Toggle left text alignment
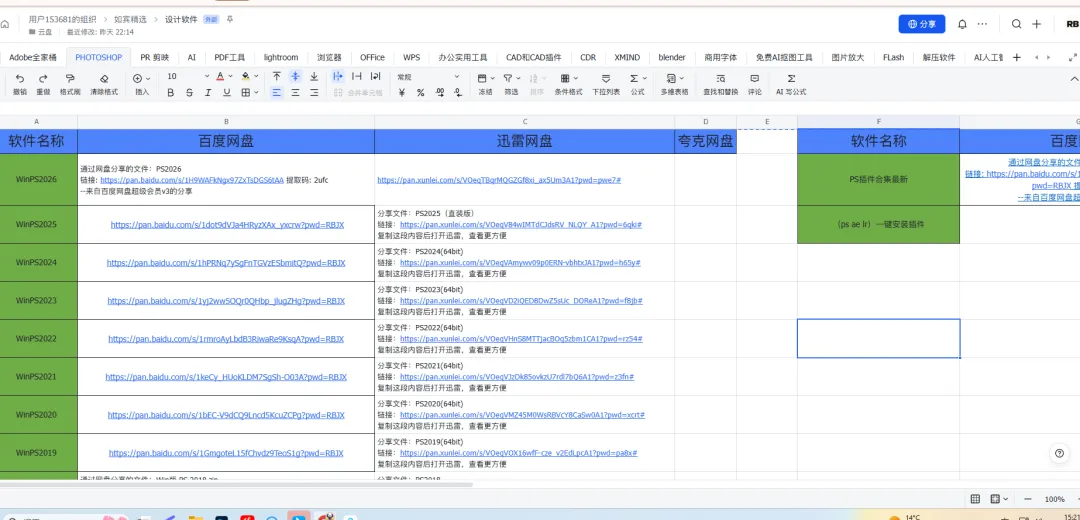Image resolution: width=1080 pixels, height=520 pixels. click(x=276, y=92)
